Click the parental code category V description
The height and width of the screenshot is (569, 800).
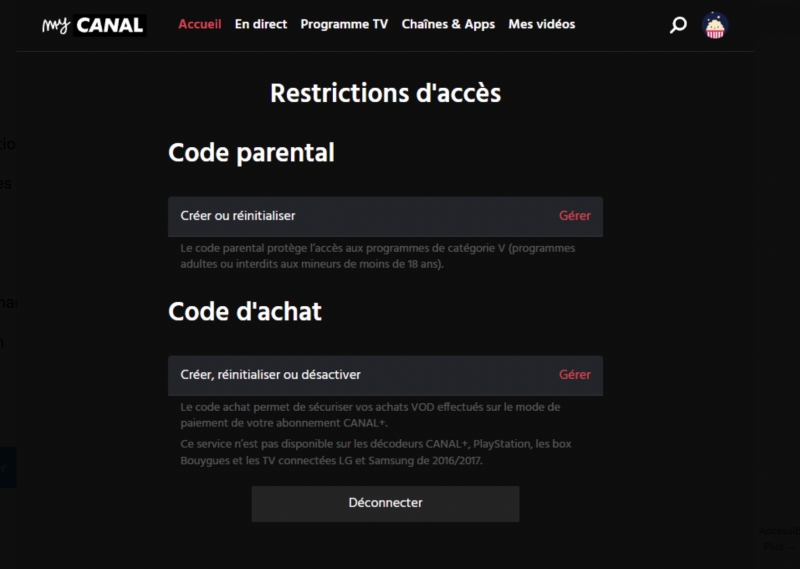pos(378,256)
